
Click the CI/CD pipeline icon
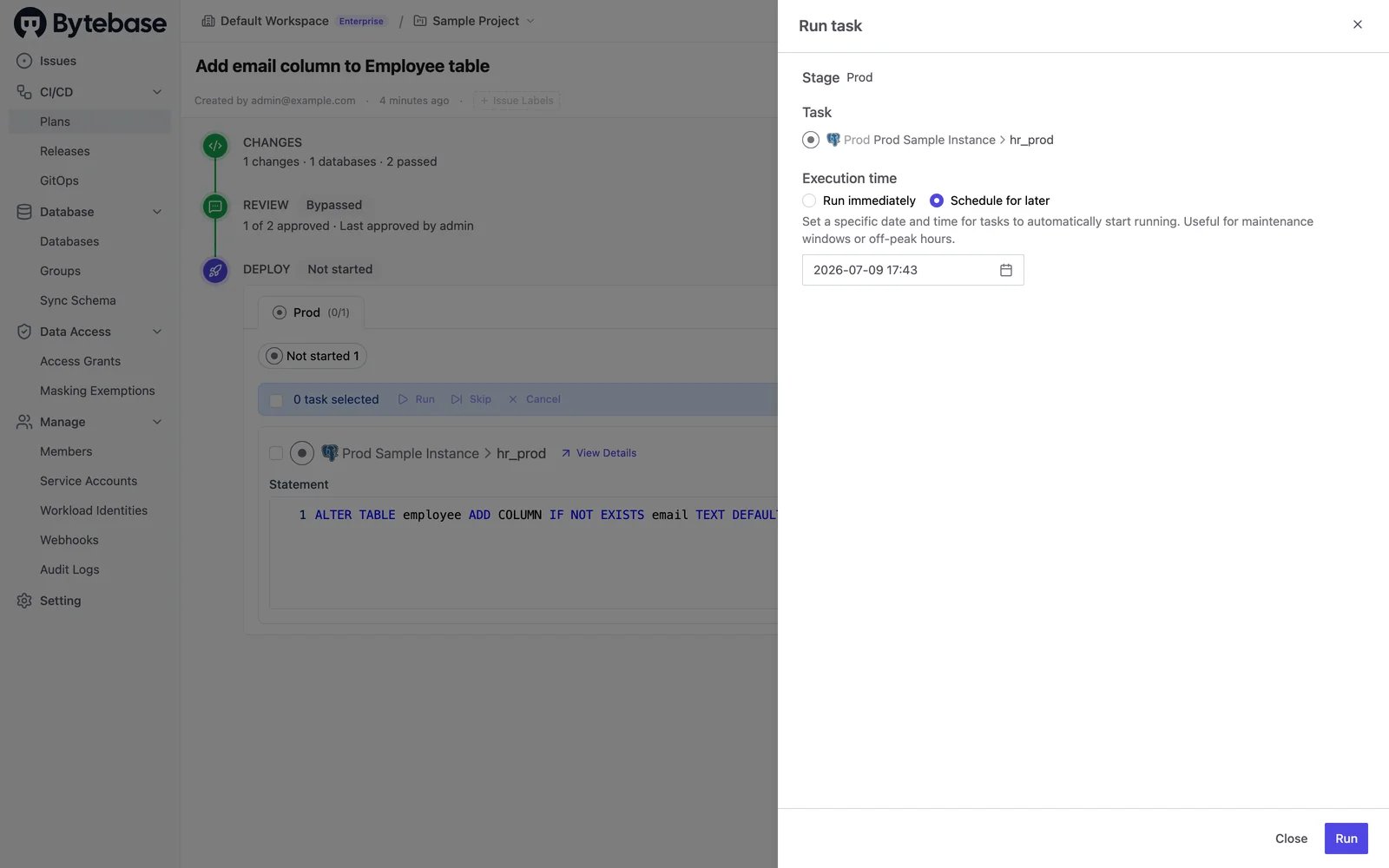(24, 92)
